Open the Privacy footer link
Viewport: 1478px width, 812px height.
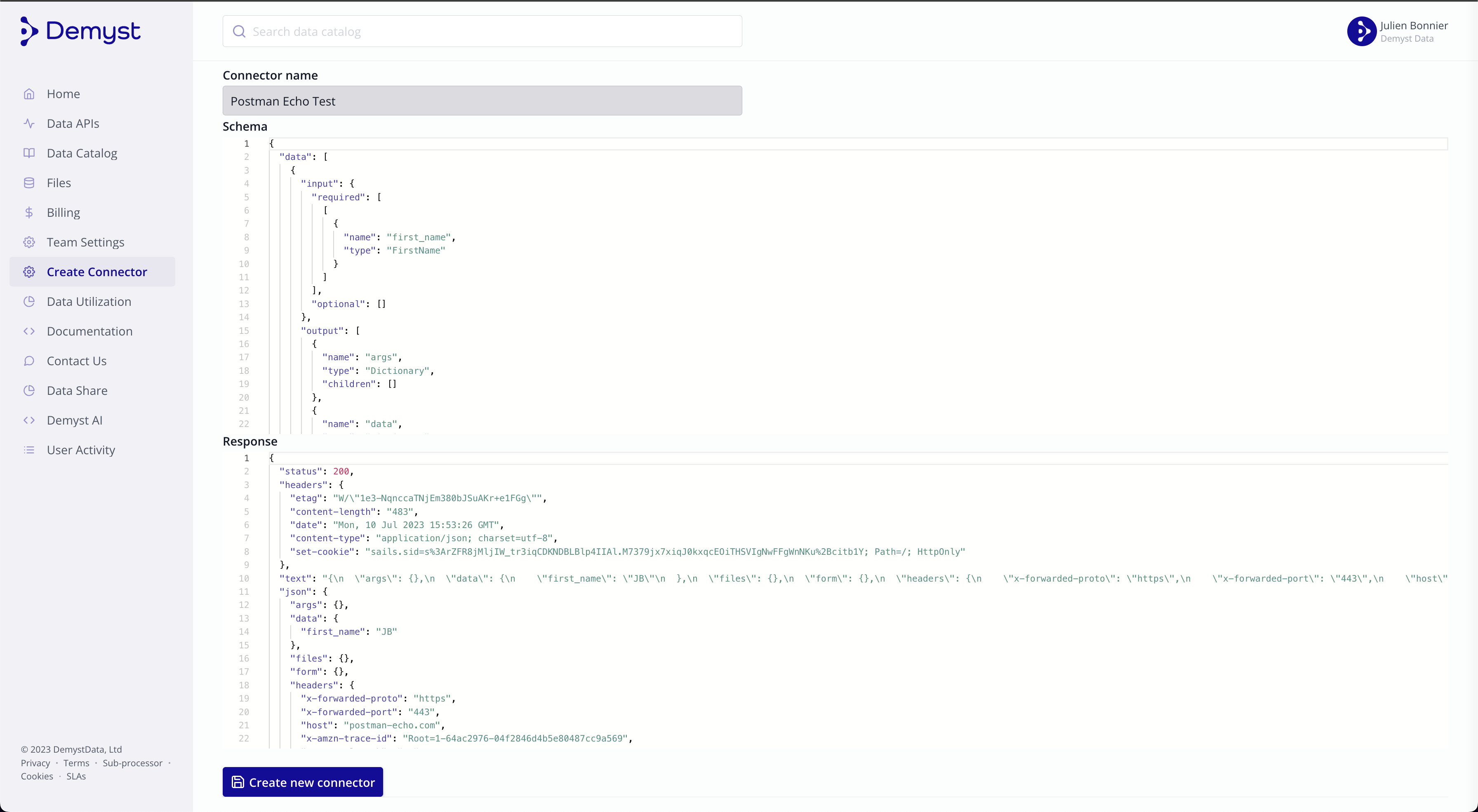point(35,763)
